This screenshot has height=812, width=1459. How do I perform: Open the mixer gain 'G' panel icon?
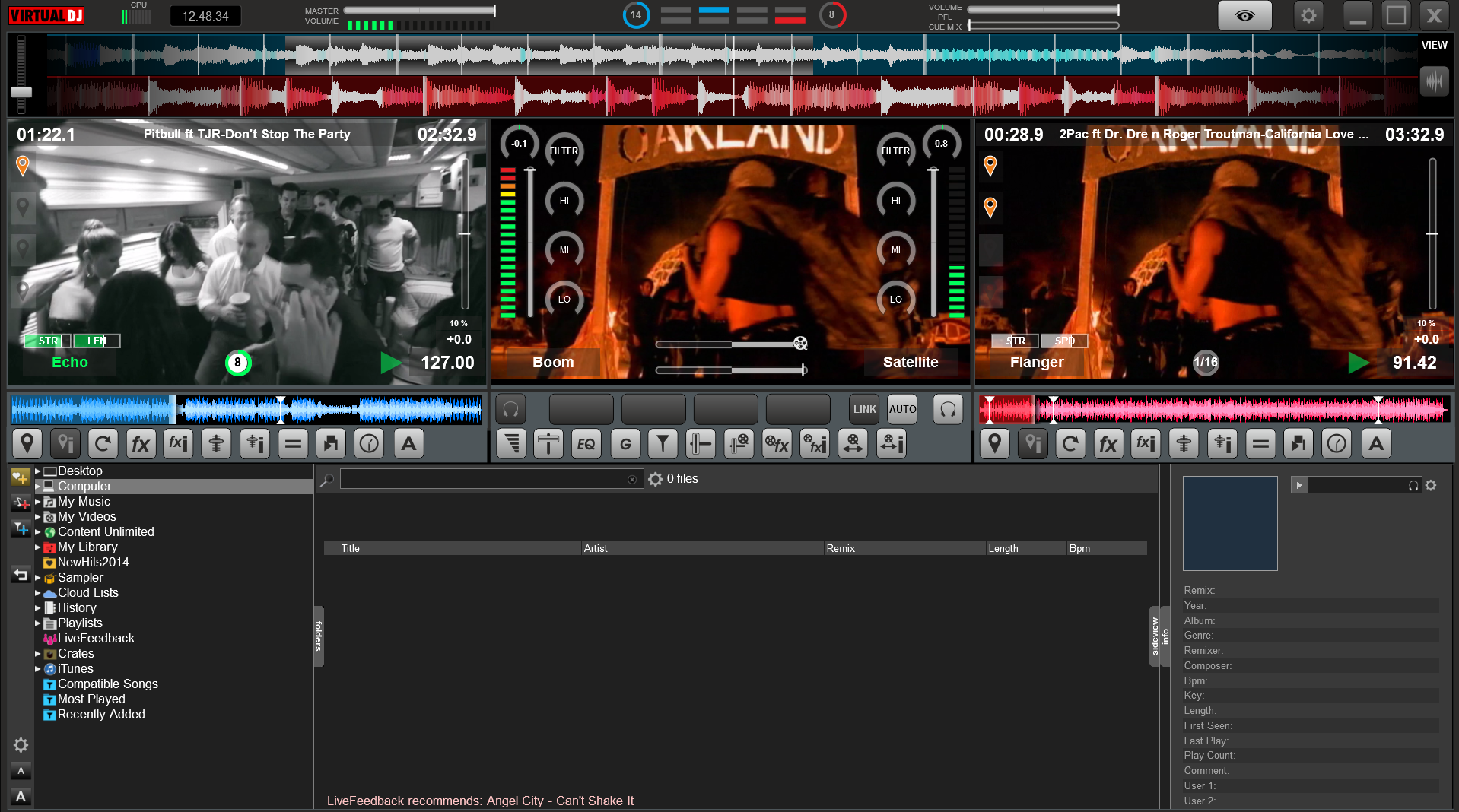tap(625, 444)
